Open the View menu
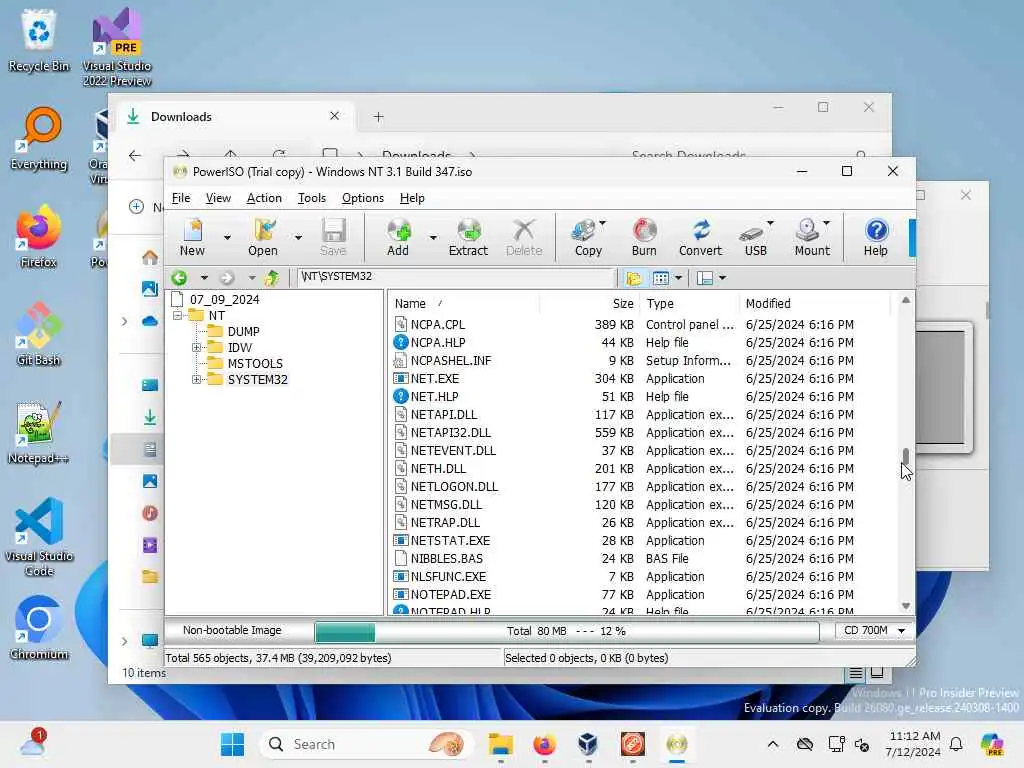 click(x=218, y=198)
